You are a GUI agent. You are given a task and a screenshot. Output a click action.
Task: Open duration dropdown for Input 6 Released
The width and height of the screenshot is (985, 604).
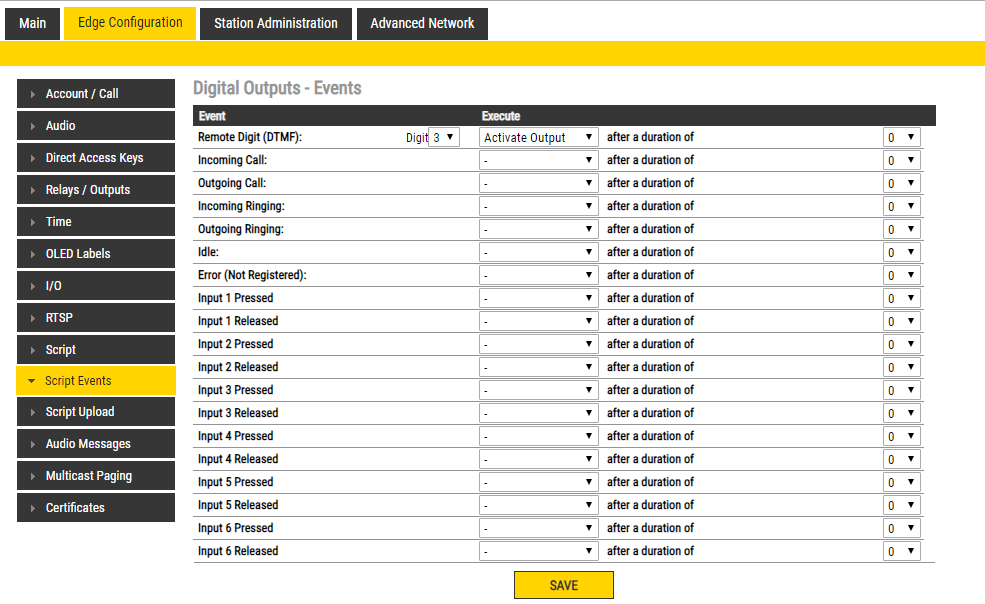901,552
